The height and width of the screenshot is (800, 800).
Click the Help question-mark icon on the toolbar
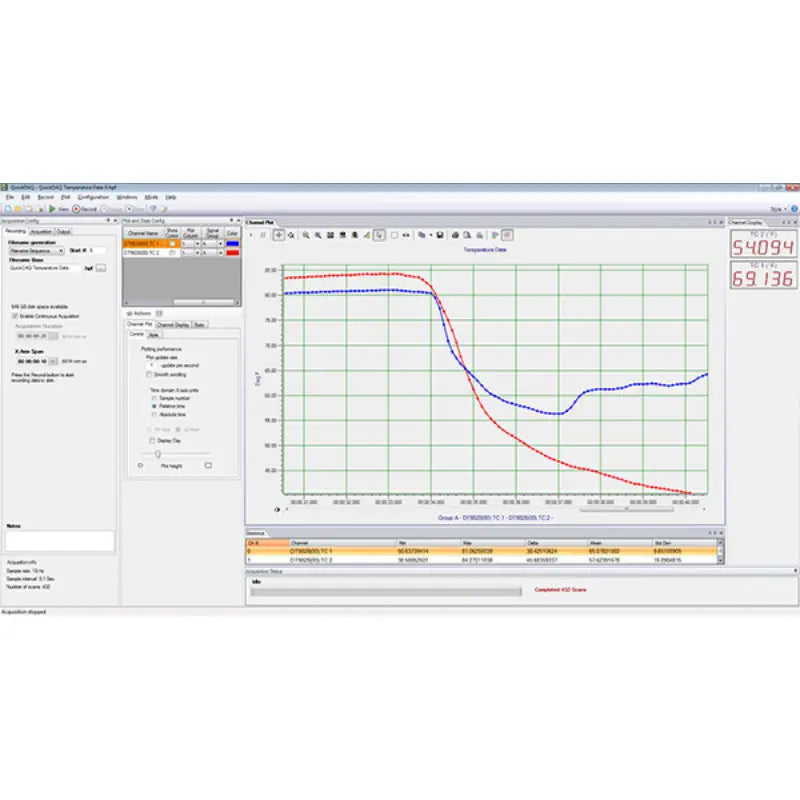point(152,208)
